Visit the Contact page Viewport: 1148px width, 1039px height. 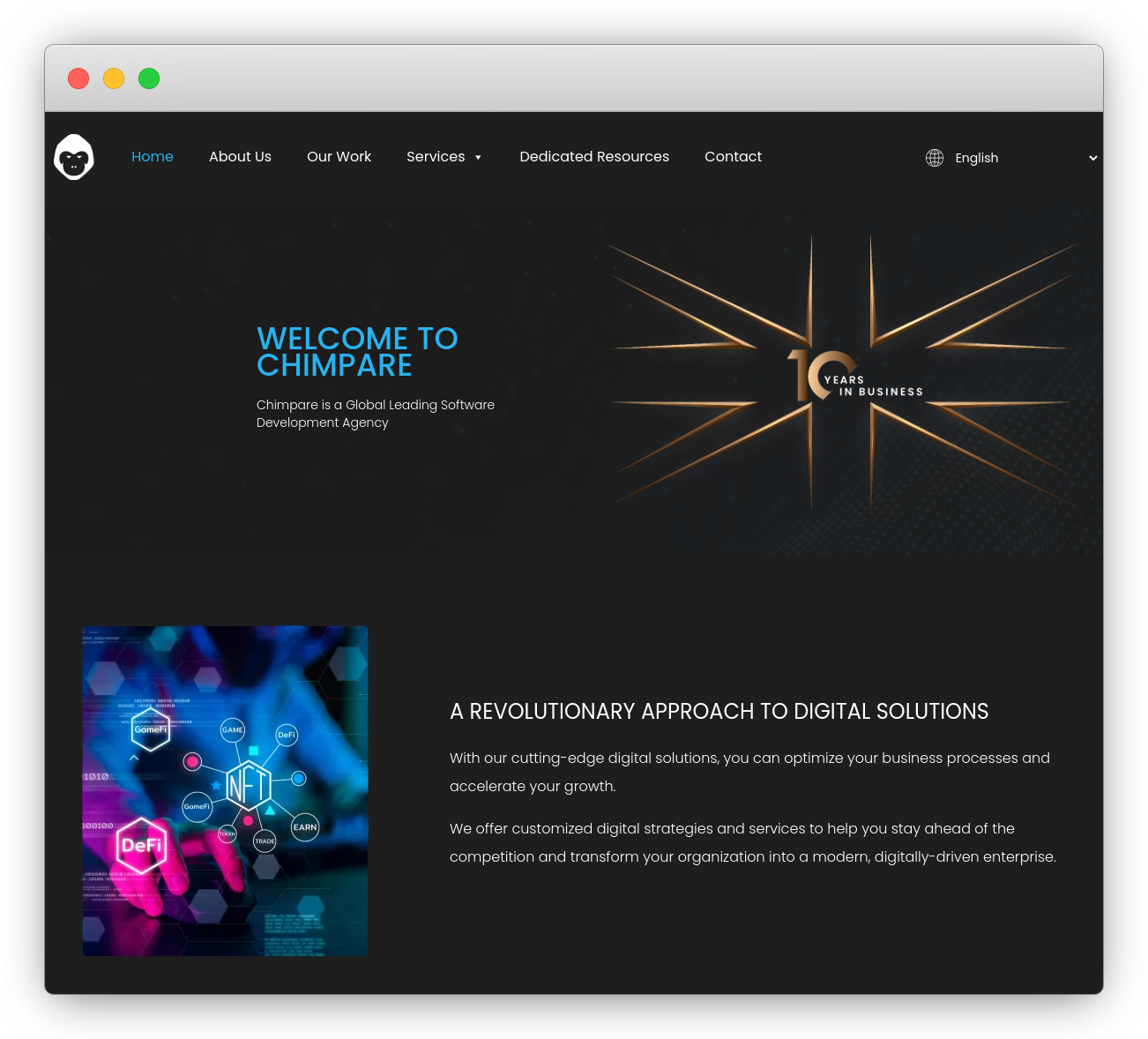[x=733, y=157]
